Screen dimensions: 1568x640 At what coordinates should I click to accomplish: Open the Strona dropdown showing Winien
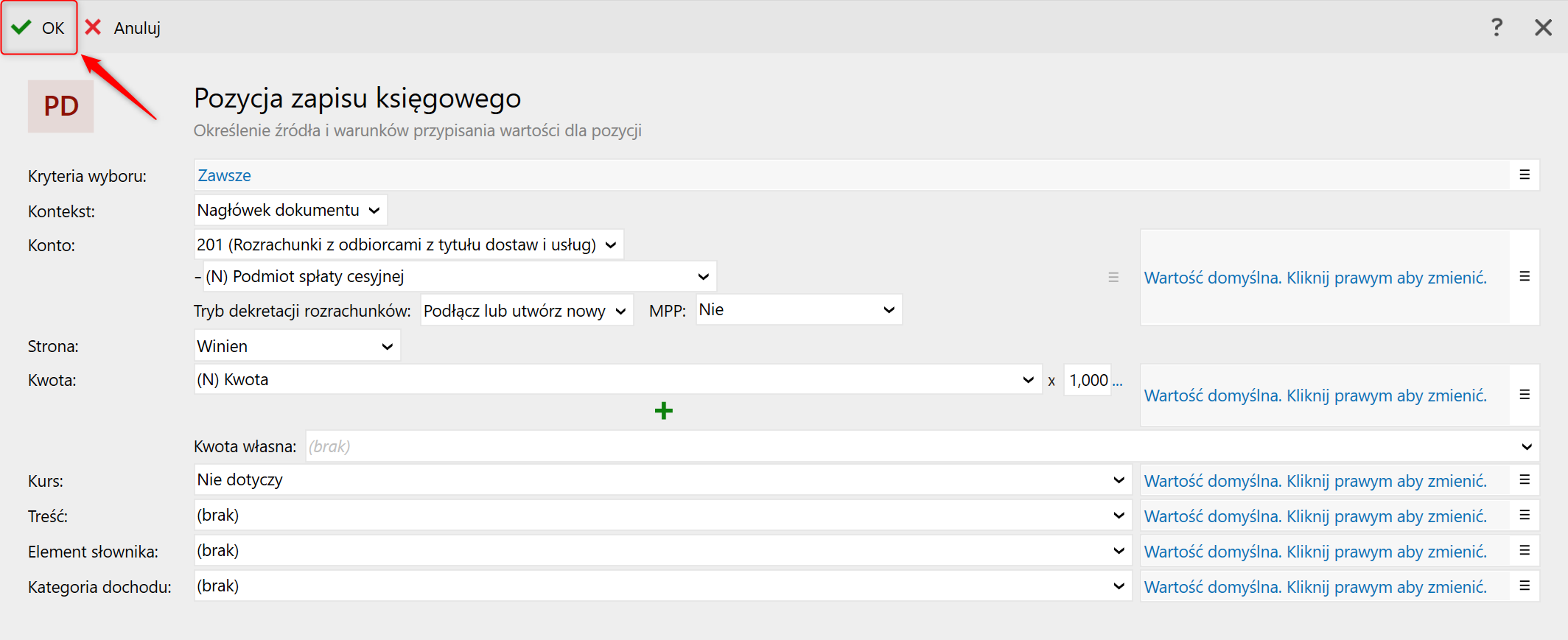[x=296, y=346]
